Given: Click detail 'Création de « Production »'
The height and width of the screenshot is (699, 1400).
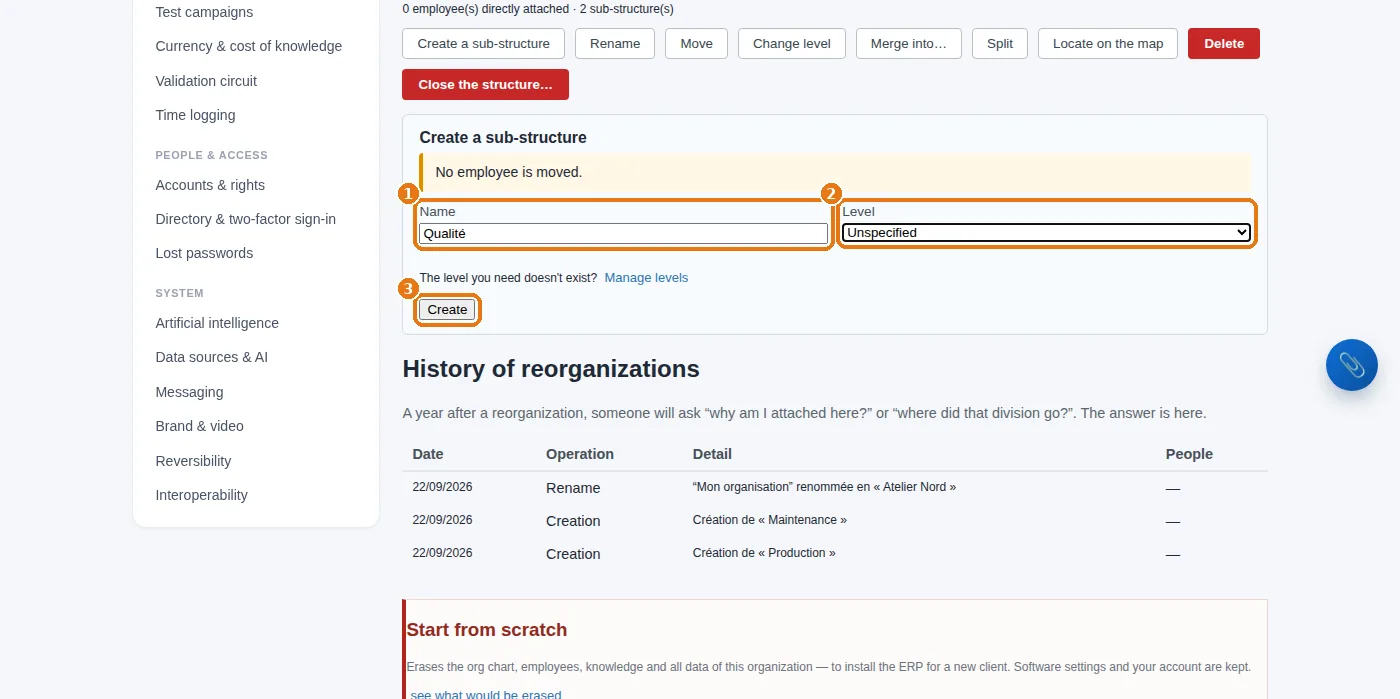Looking at the screenshot, I should pos(764,553).
